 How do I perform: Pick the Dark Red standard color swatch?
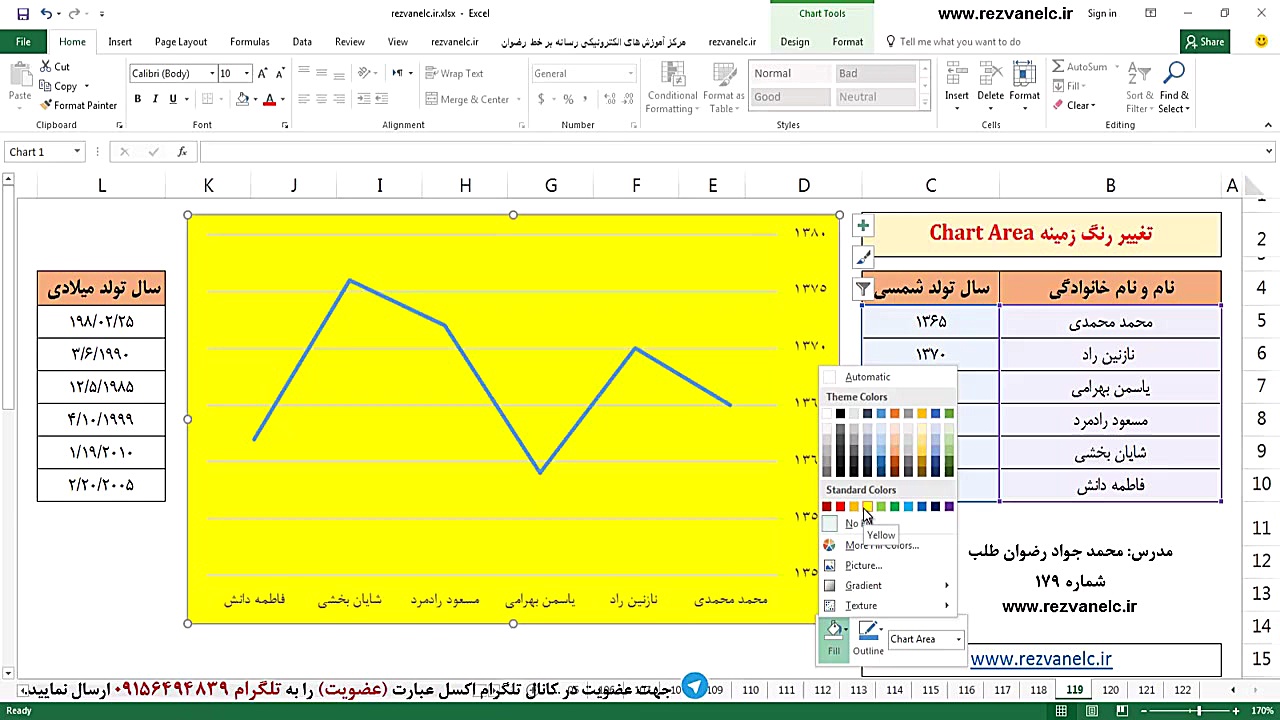pos(827,507)
